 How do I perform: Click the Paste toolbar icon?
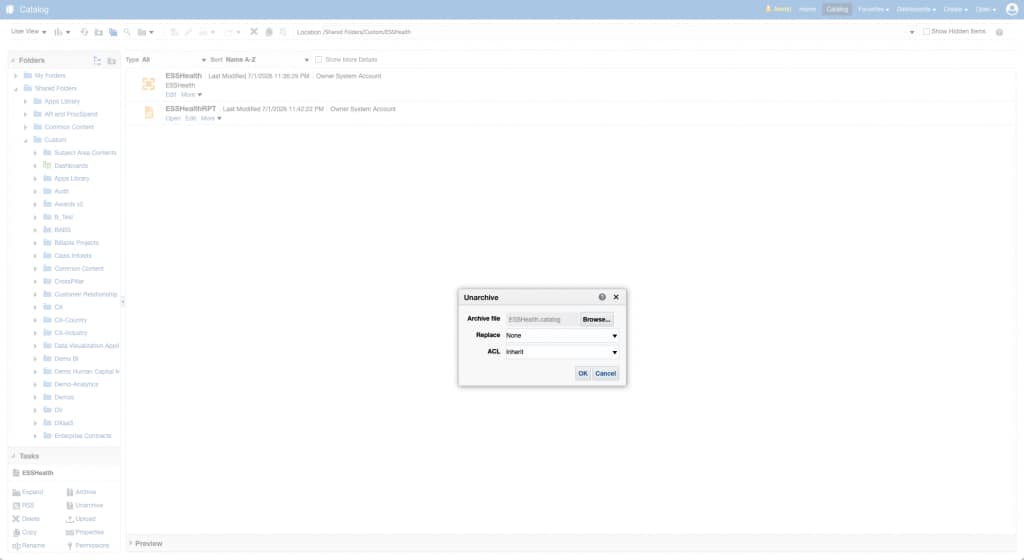[283, 31]
